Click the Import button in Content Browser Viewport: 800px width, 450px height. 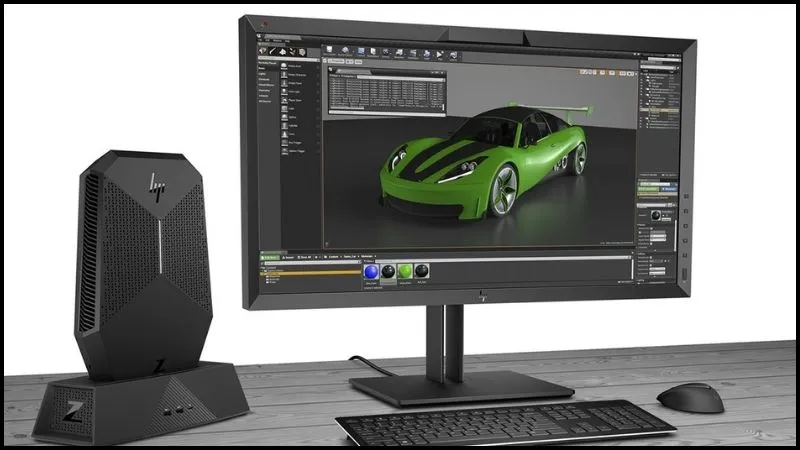tap(291, 258)
